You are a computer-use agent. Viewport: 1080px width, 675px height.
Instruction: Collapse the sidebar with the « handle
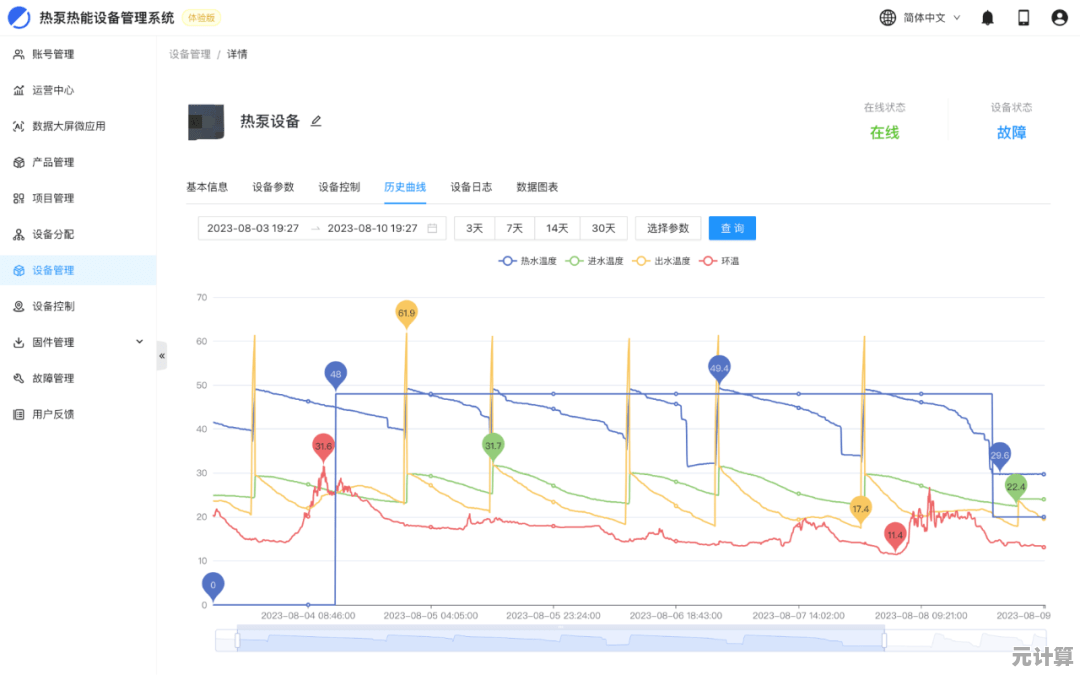click(x=162, y=355)
